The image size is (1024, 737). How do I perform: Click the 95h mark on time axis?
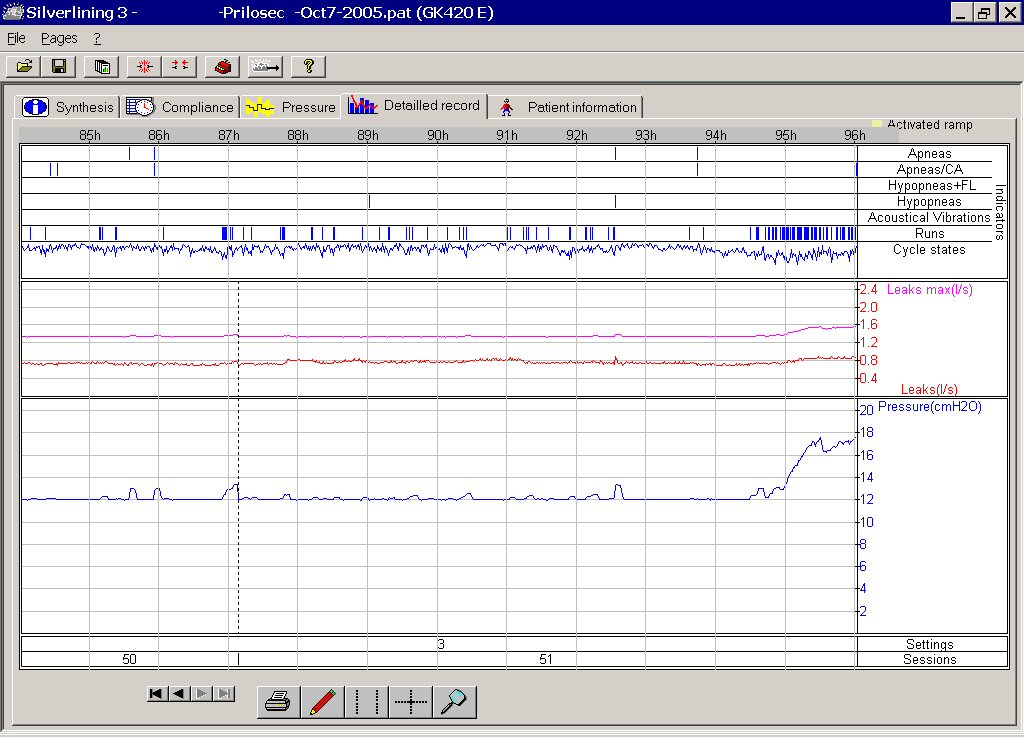click(786, 135)
